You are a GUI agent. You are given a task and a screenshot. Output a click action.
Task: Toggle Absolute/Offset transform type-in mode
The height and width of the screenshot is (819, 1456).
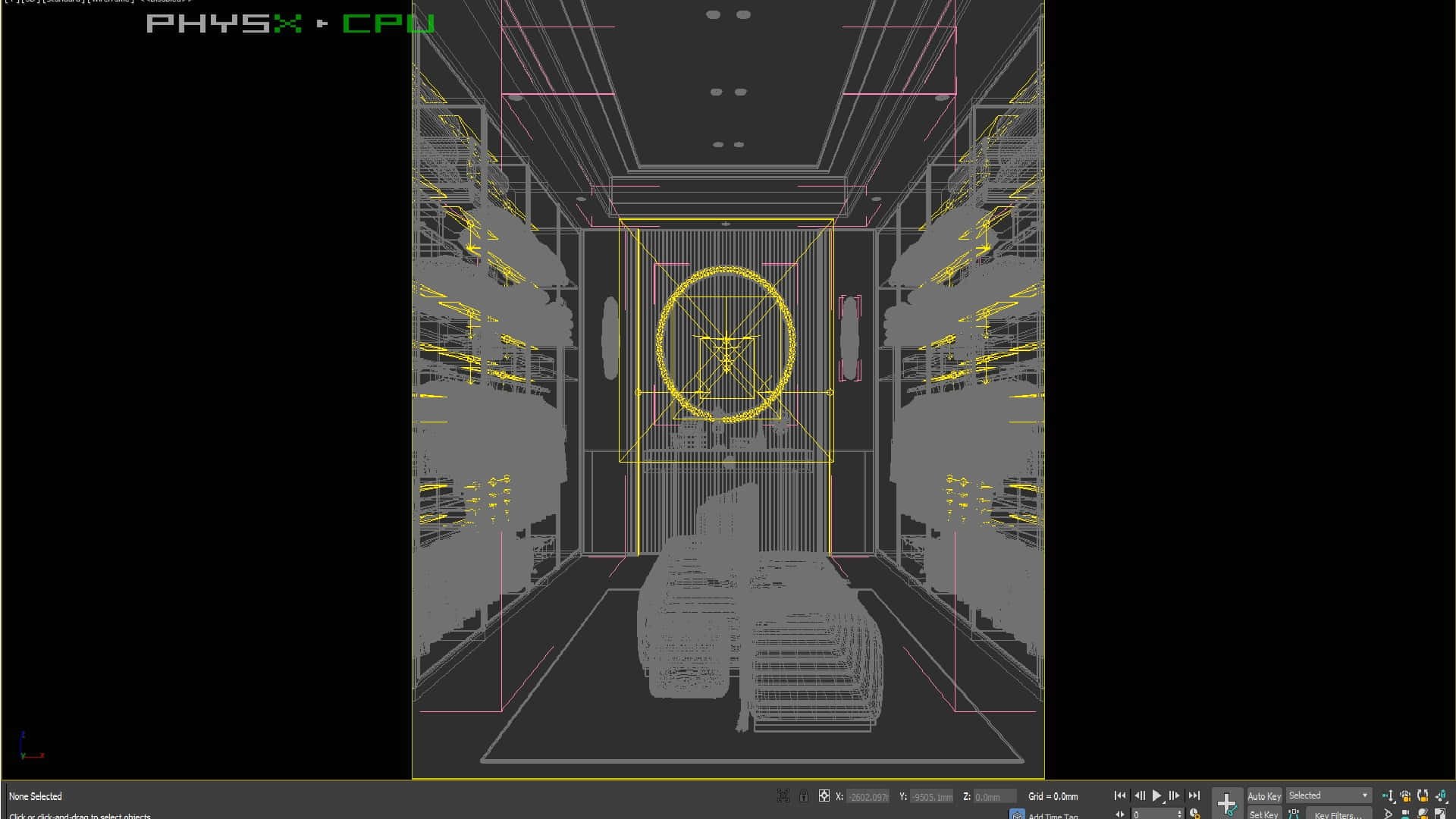pyautogui.click(x=824, y=795)
